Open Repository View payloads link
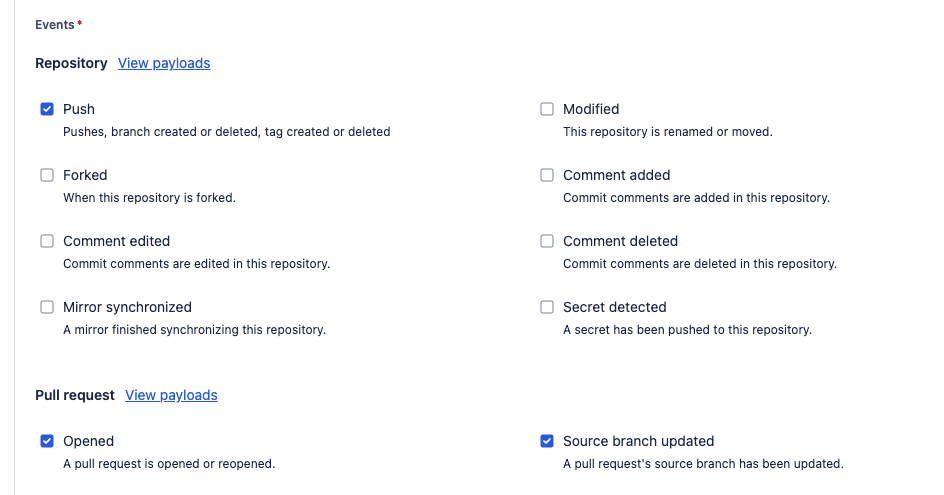This screenshot has width=944, height=495. (164, 63)
